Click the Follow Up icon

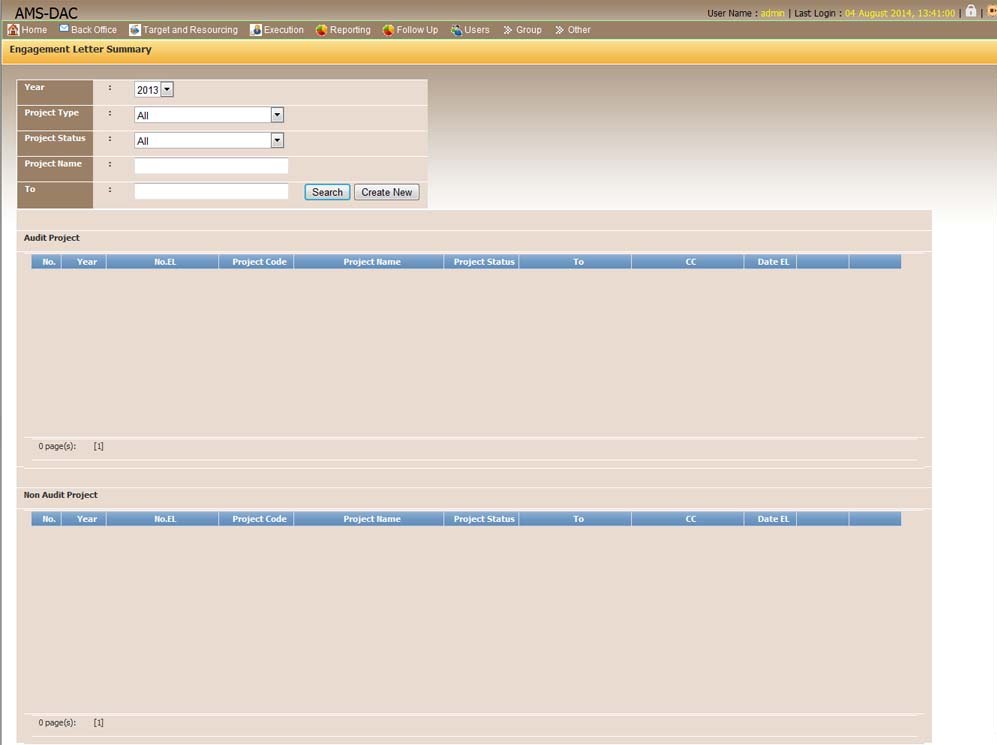[388, 30]
